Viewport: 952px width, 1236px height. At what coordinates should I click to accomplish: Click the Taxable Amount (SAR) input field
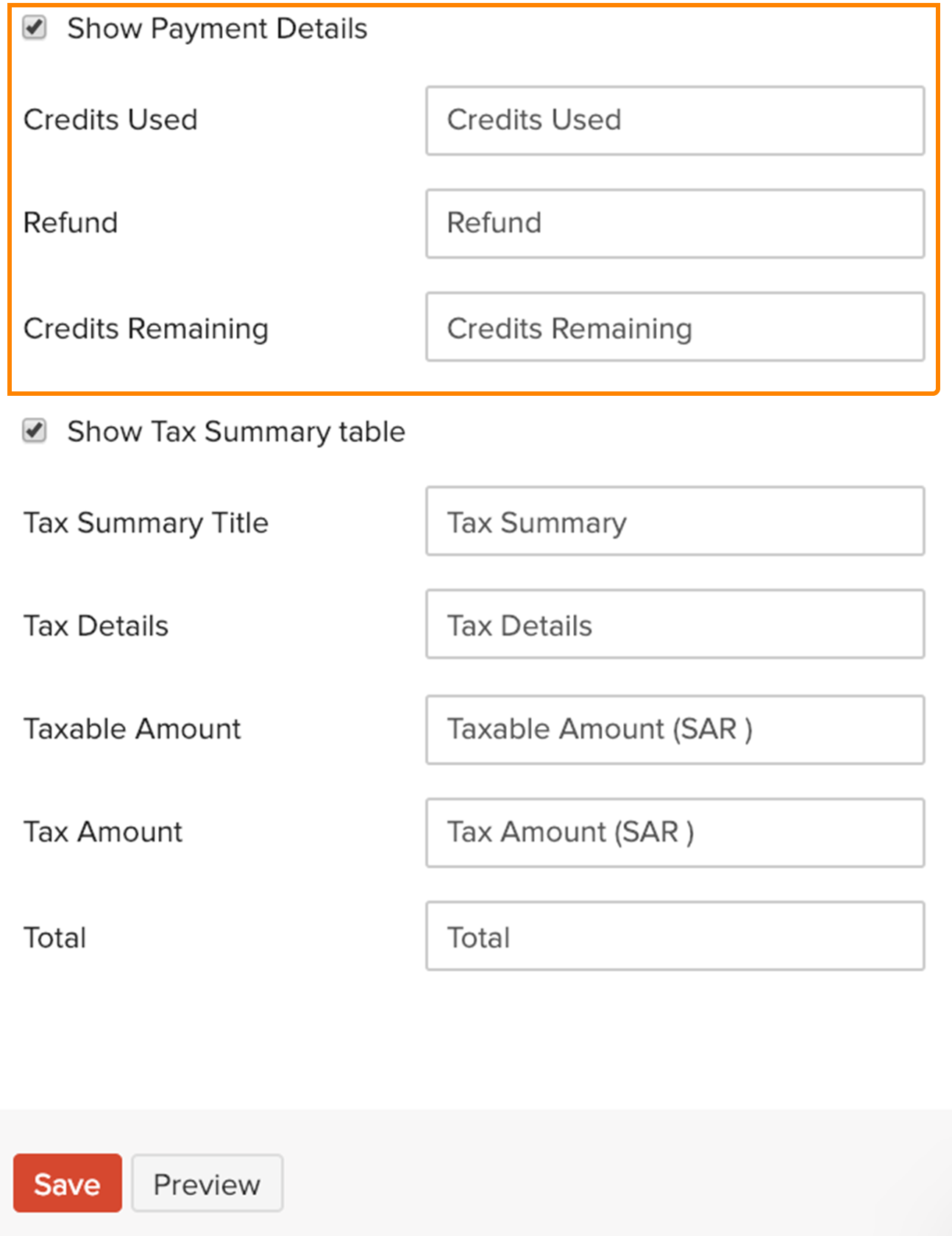pyautogui.click(x=675, y=730)
